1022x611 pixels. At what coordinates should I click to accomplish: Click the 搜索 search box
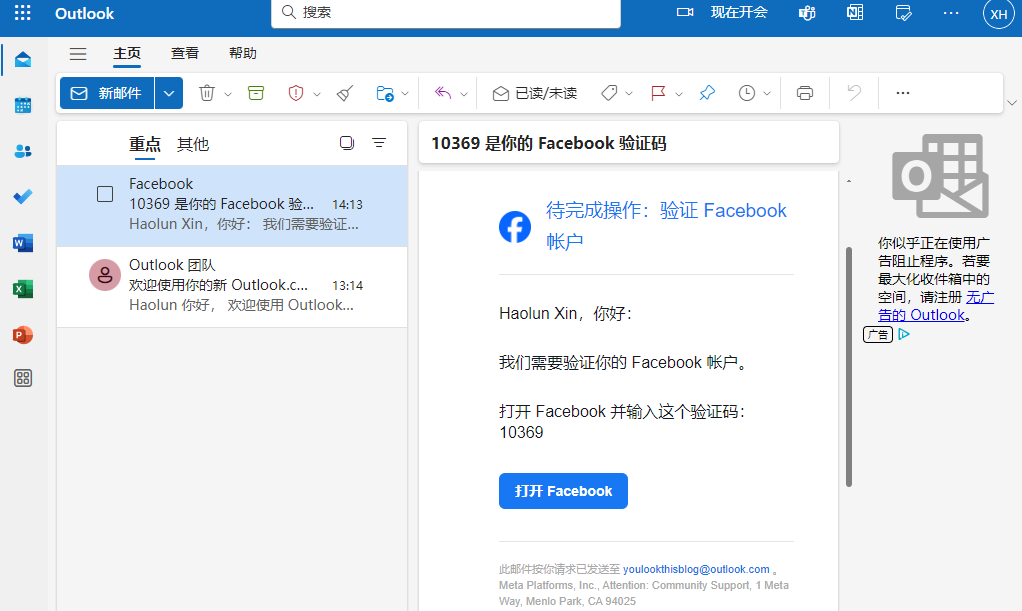tap(446, 12)
